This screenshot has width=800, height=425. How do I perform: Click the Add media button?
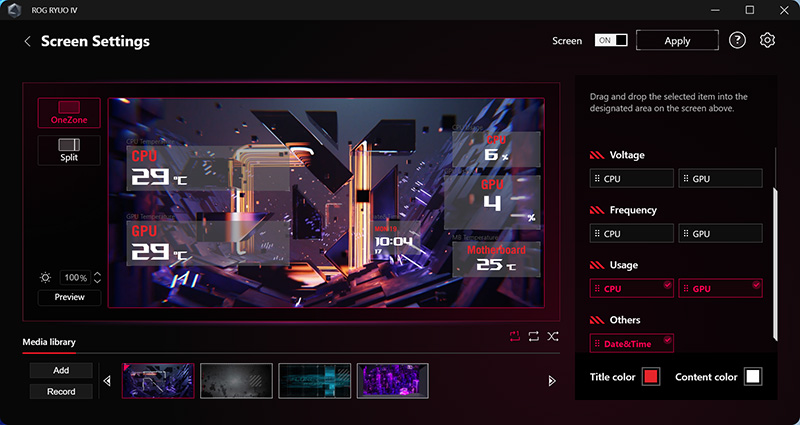coord(61,370)
